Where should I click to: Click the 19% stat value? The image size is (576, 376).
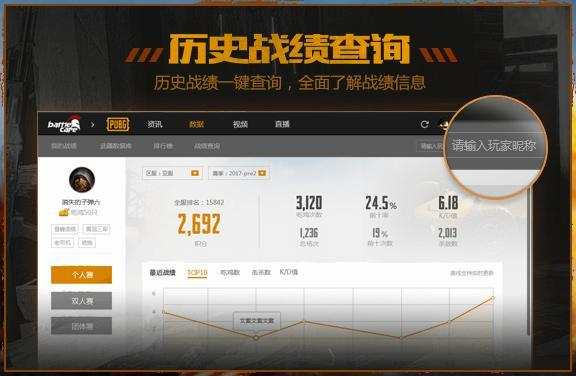[x=380, y=233]
